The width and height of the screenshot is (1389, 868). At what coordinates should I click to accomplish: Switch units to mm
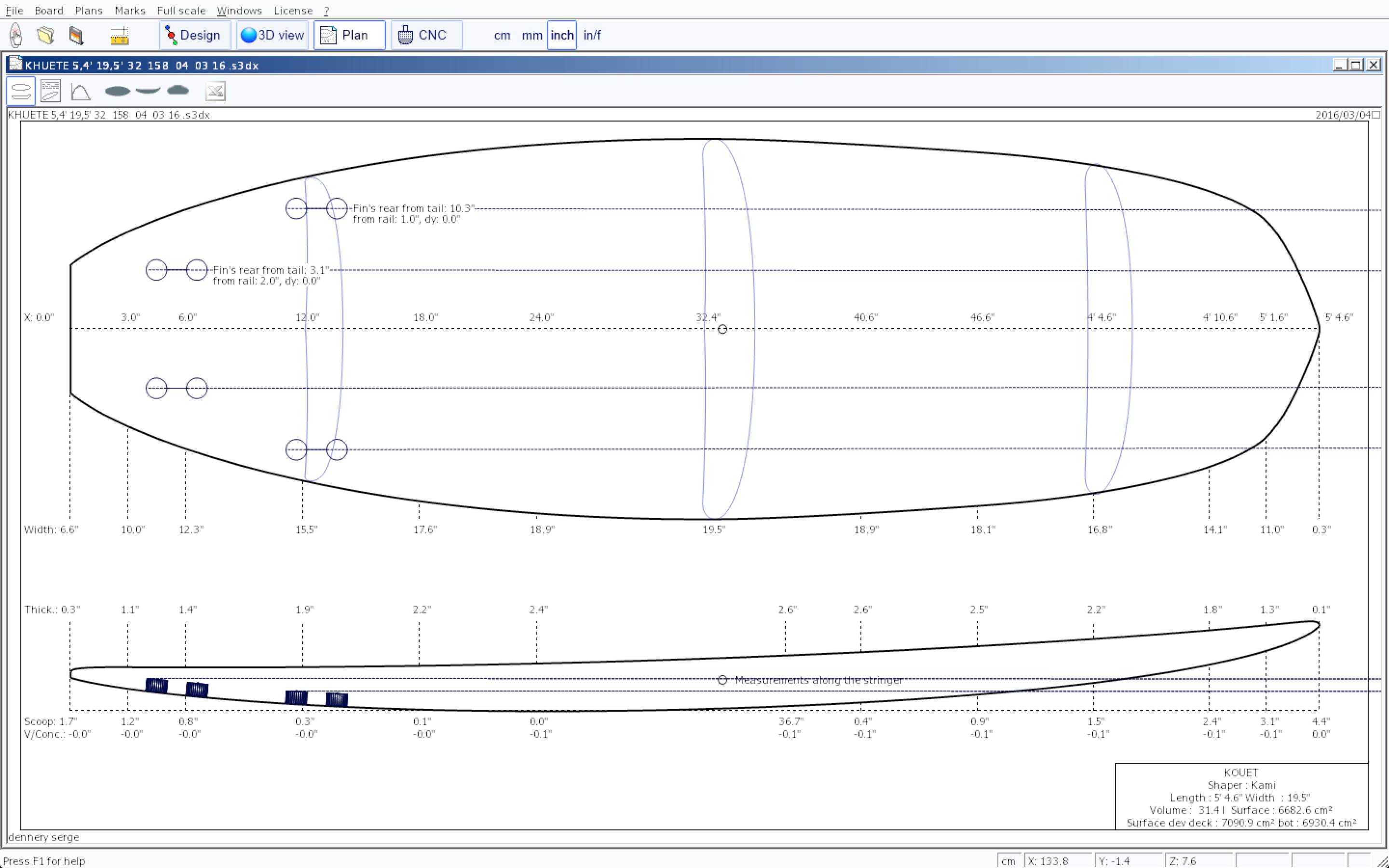click(x=531, y=35)
